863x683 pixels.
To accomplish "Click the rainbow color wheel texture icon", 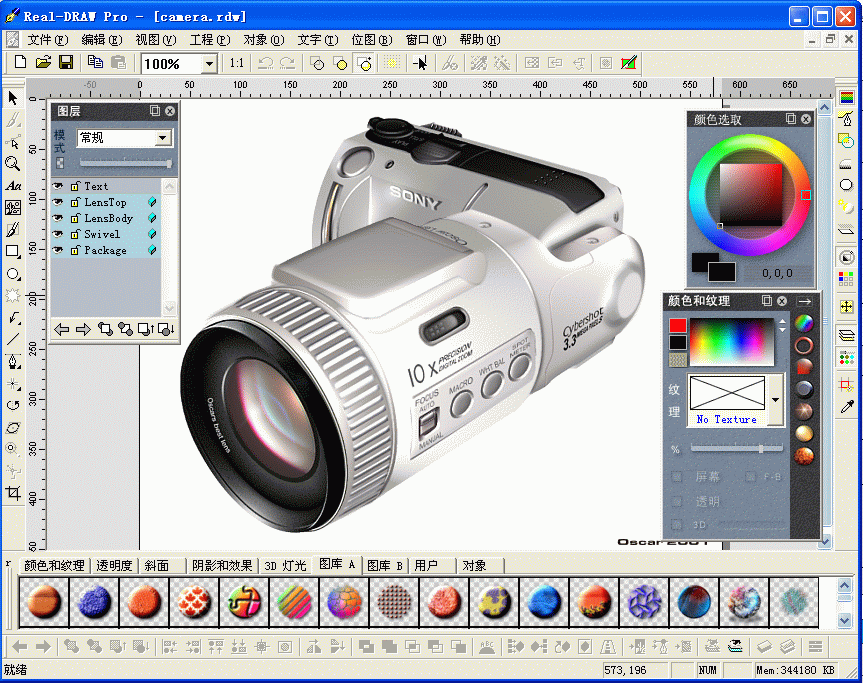I will tap(804, 323).
